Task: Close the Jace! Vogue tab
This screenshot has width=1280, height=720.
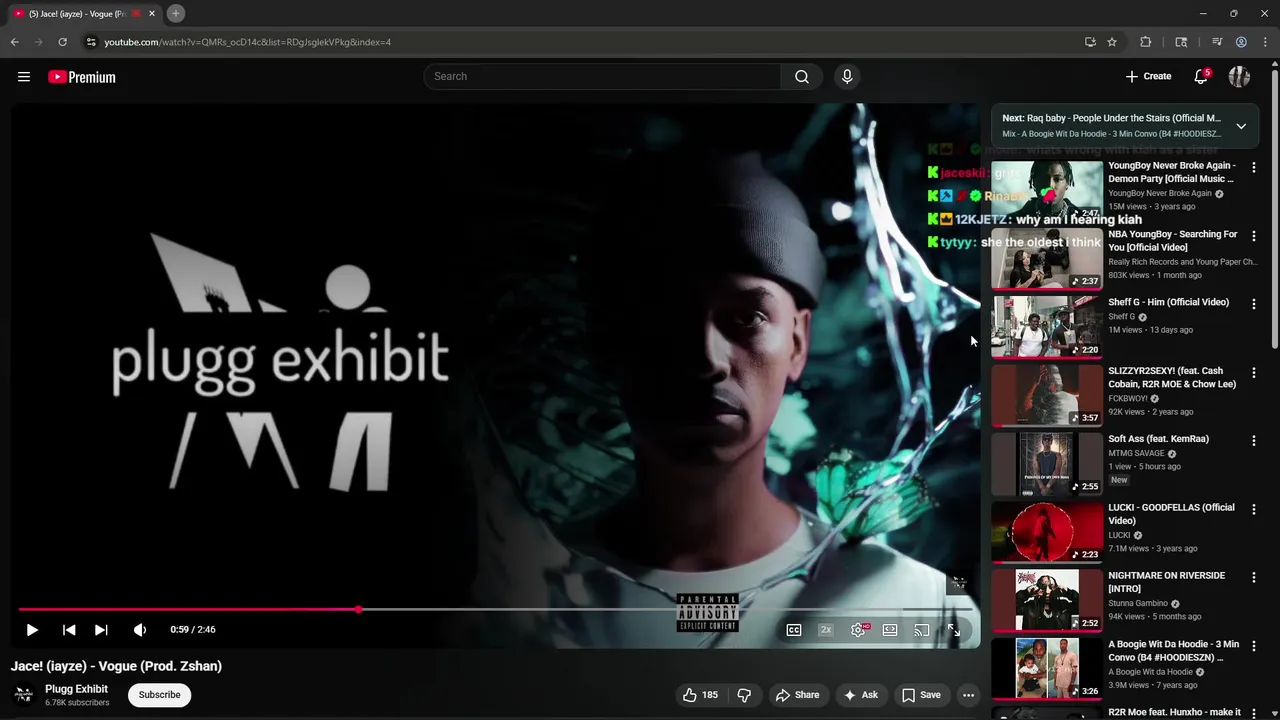Action: pyautogui.click(x=152, y=14)
